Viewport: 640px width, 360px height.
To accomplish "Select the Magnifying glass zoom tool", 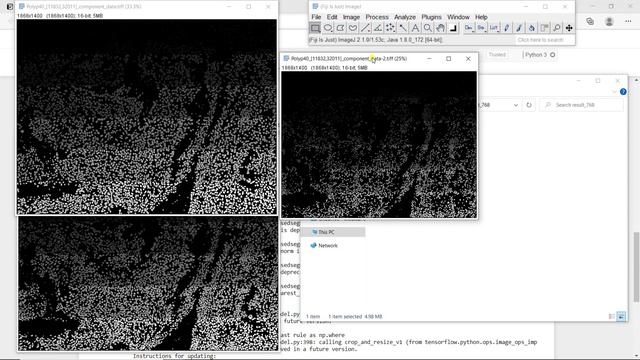I will click(428, 28).
